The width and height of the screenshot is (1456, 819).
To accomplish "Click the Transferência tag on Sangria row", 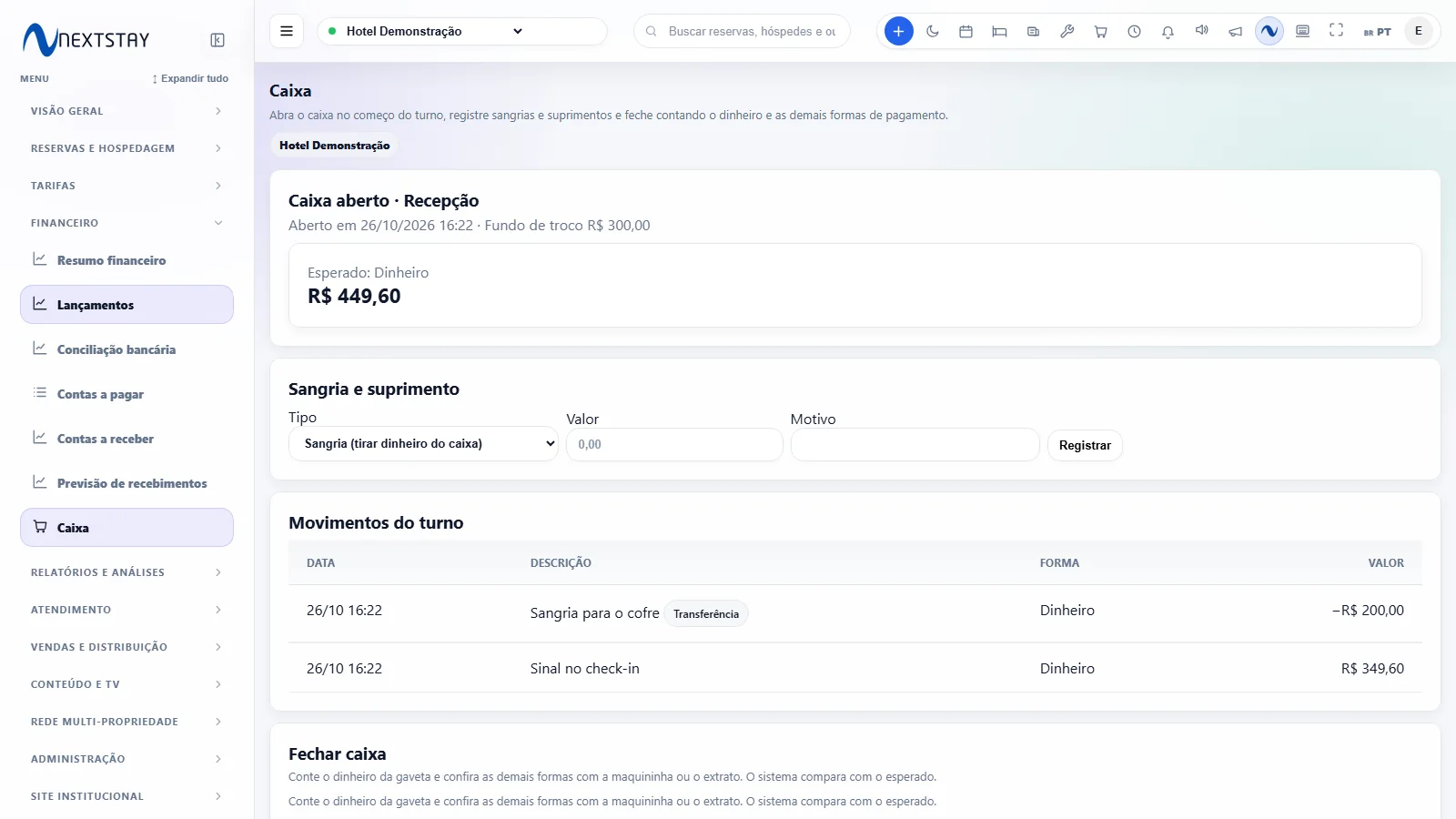I will (706, 614).
